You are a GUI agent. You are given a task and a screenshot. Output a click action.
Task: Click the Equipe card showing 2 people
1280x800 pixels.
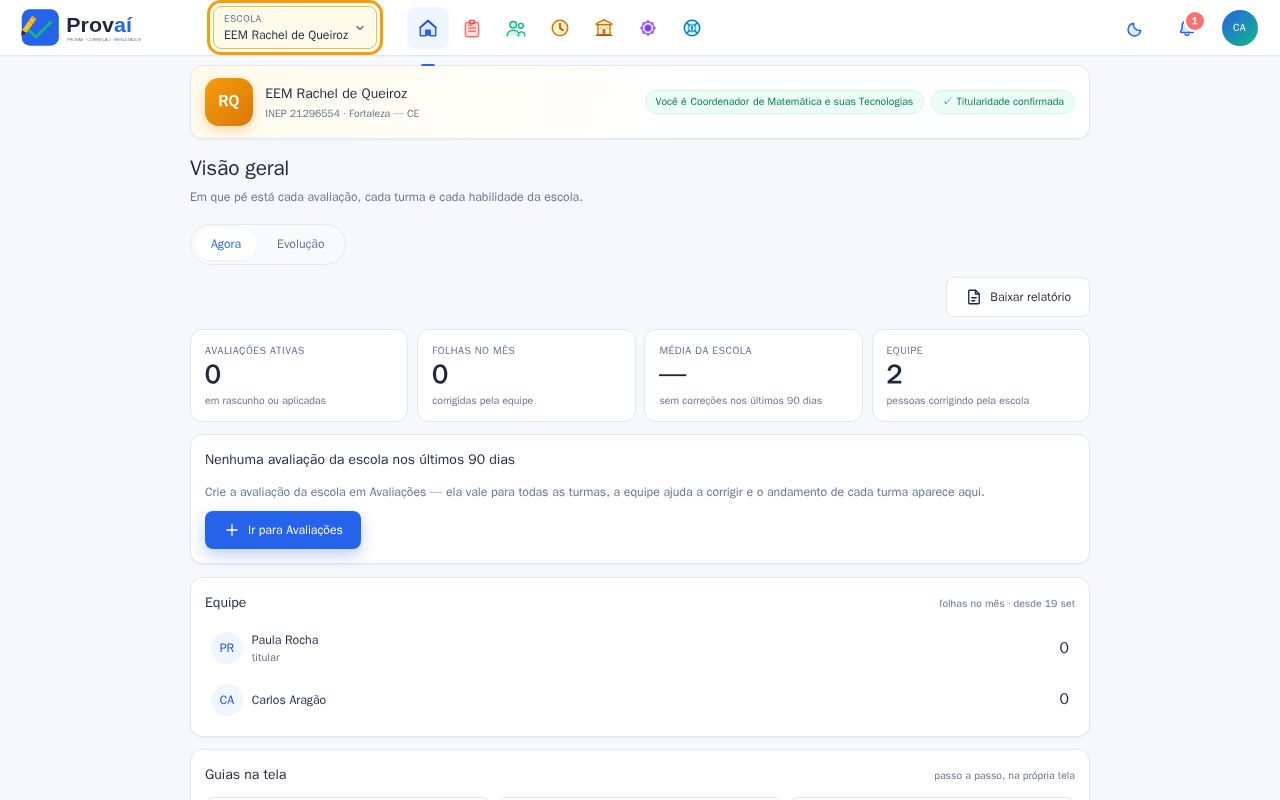pyautogui.click(x=981, y=376)
